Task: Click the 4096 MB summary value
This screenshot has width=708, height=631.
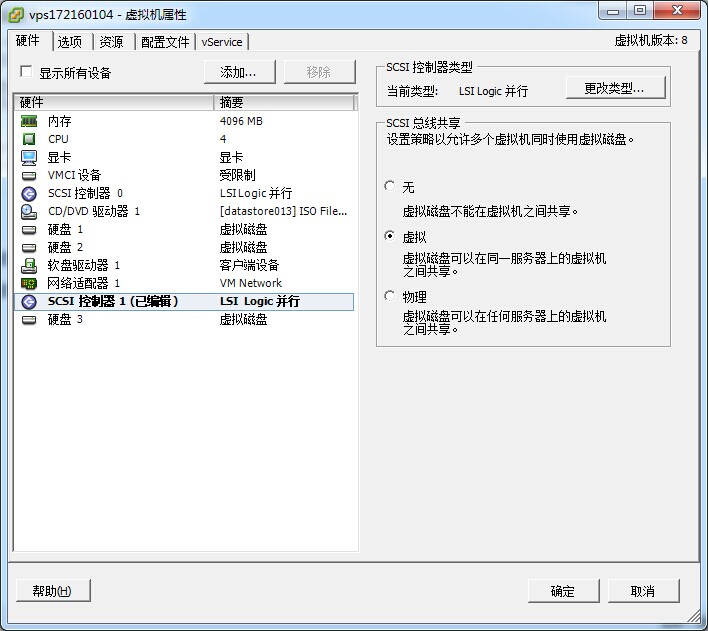Action: pyautogui.click(x=241, y=121)
